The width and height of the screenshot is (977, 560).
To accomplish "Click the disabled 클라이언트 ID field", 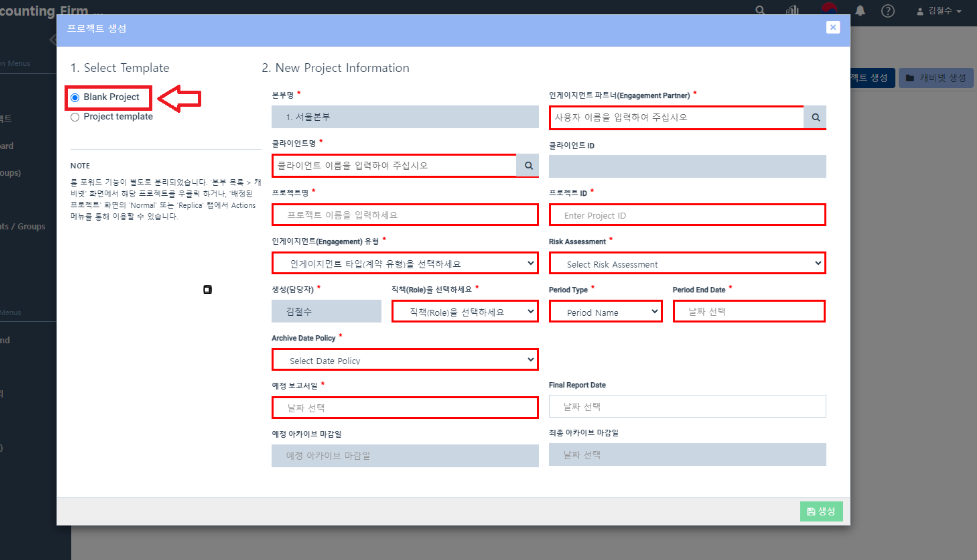I will [687, 166].
